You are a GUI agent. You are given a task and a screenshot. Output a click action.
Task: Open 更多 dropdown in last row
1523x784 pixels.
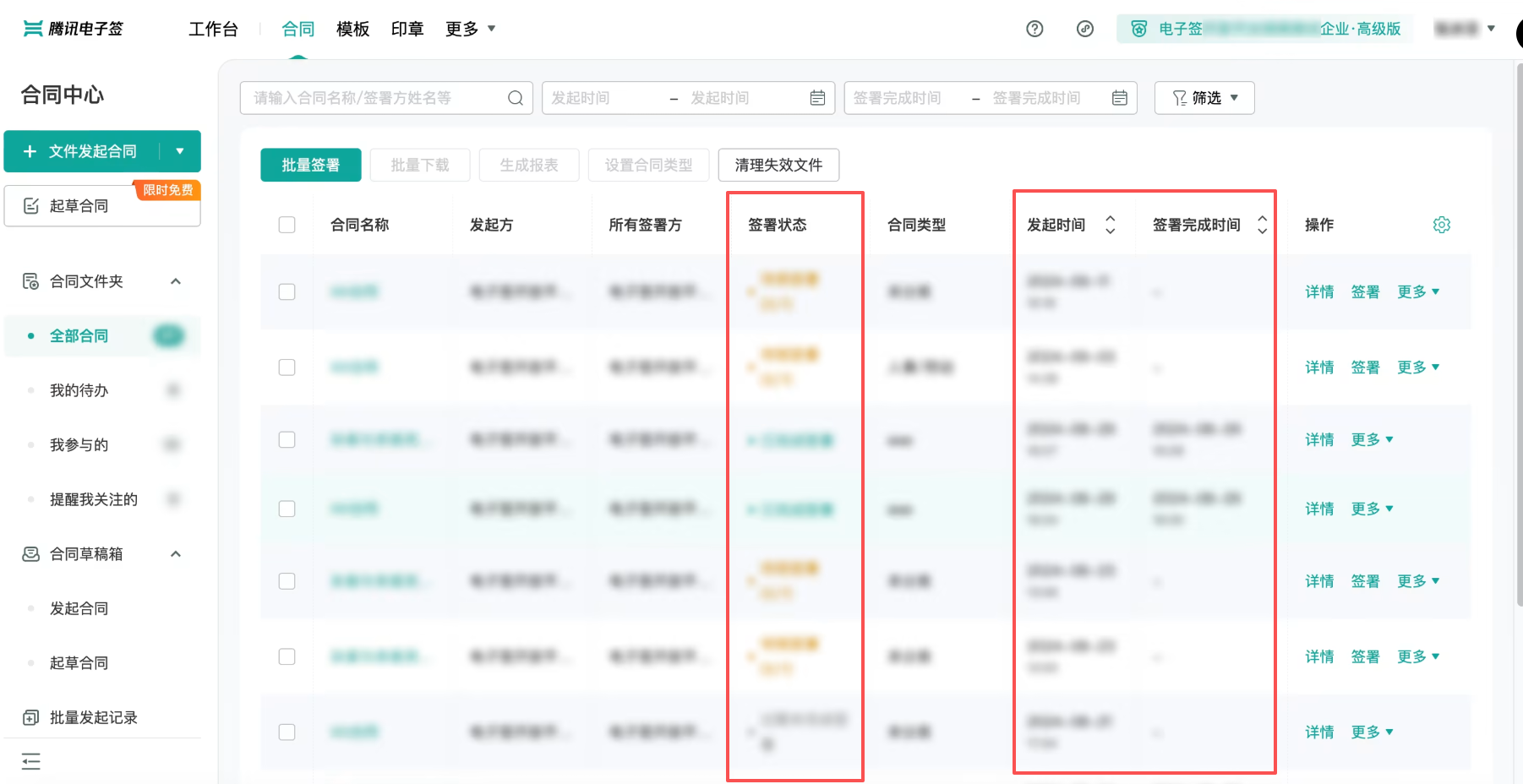pyautogui.click(x=1373, y=732)
